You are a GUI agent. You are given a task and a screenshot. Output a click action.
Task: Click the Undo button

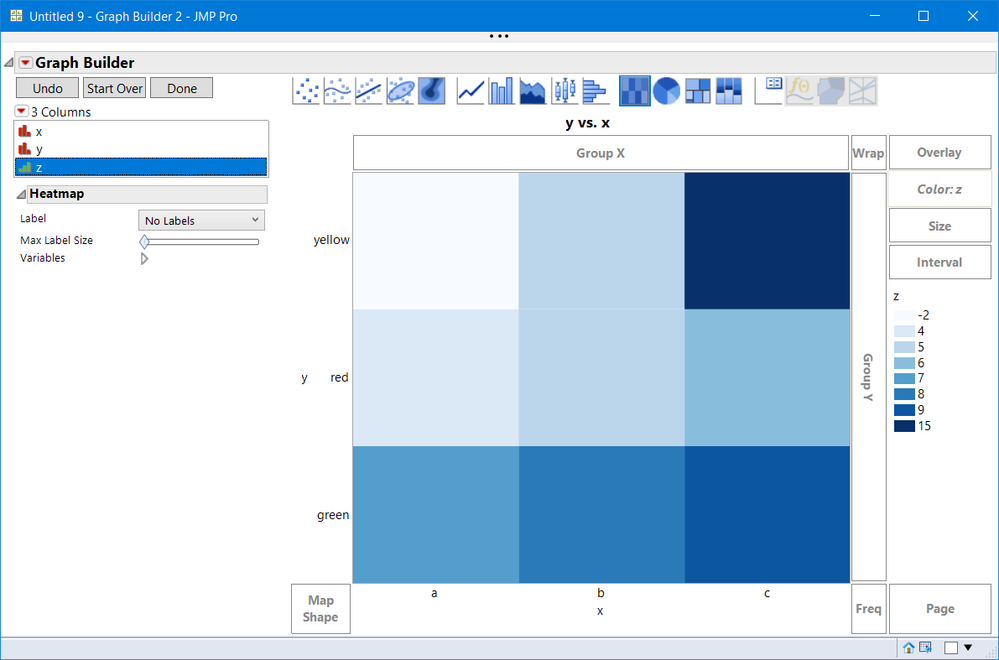(47, 88)
